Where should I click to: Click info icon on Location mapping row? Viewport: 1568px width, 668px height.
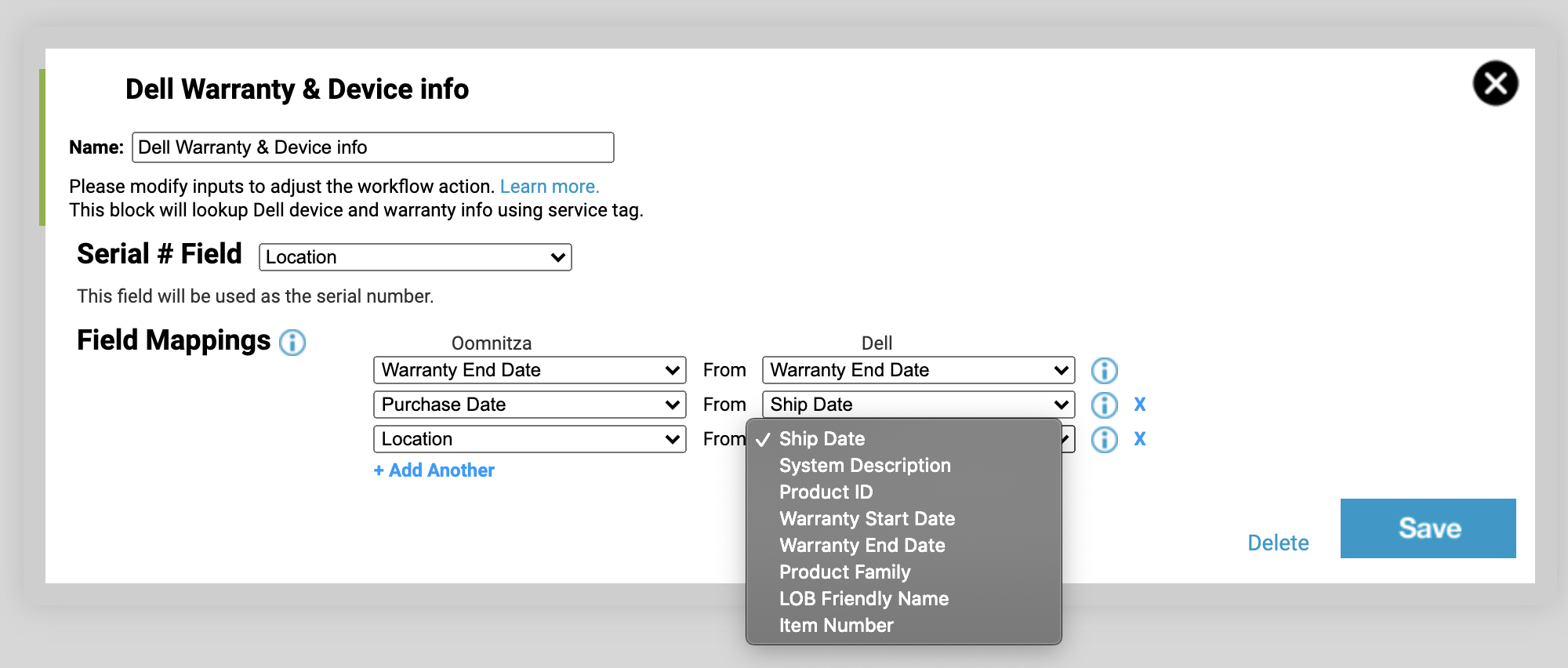point(1104,439)
